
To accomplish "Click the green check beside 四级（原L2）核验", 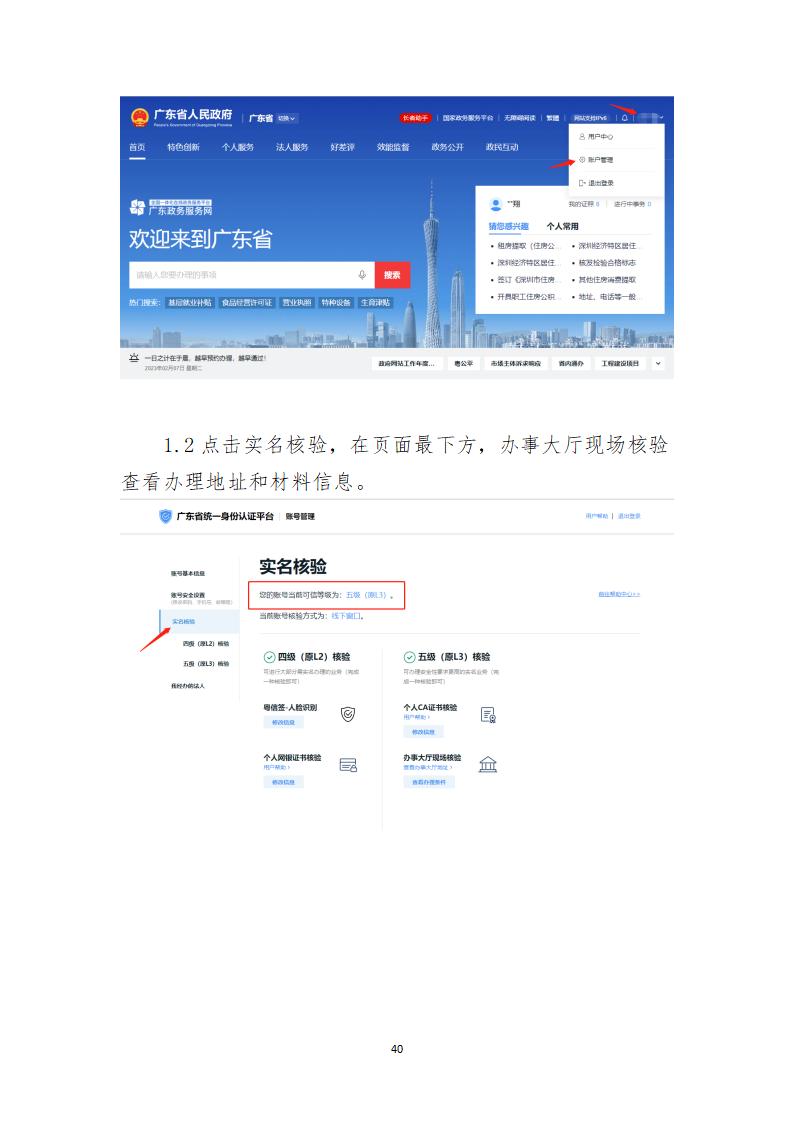I will 270,657.
